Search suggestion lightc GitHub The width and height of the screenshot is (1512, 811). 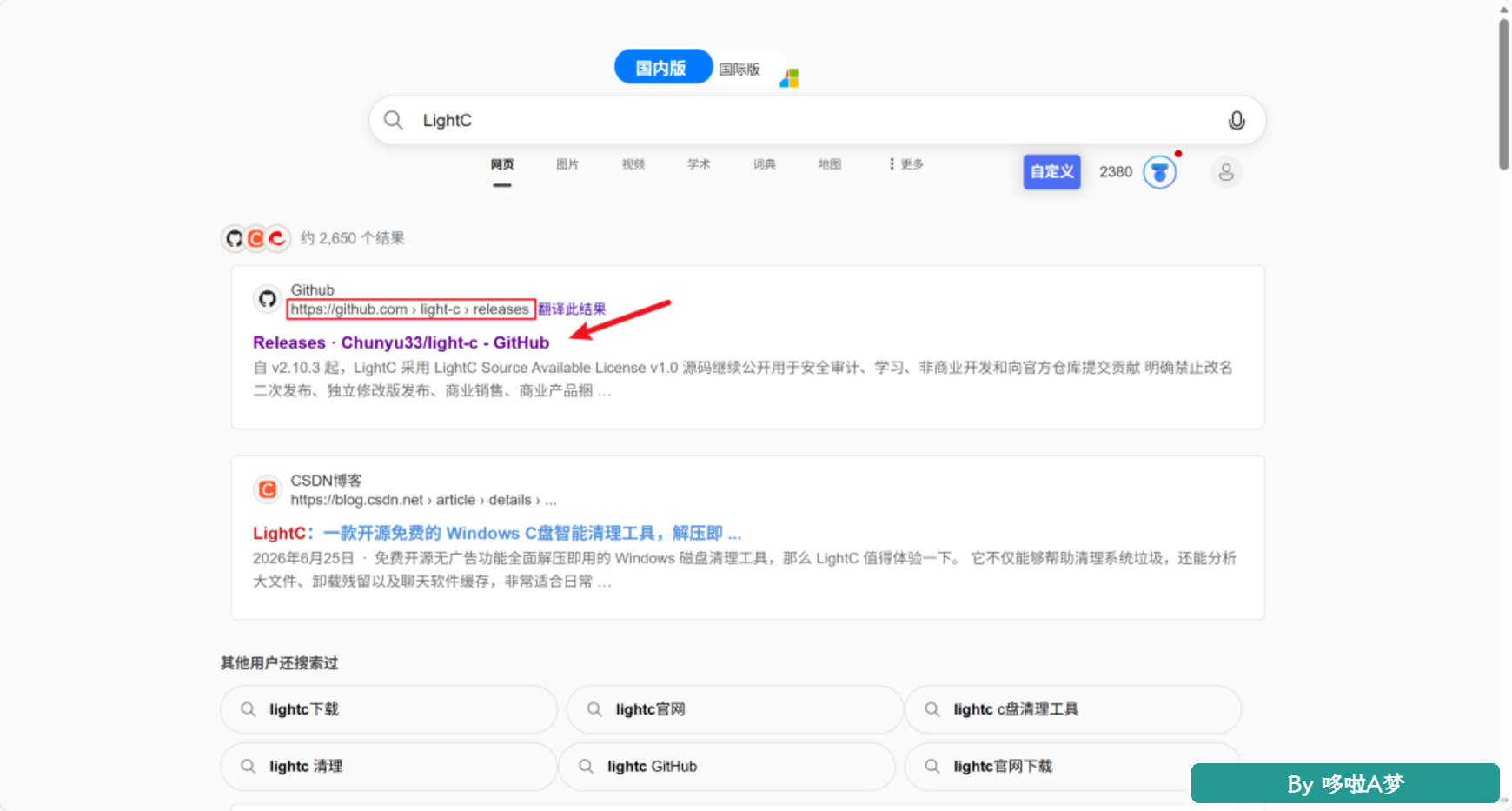(x=726, y=766)
